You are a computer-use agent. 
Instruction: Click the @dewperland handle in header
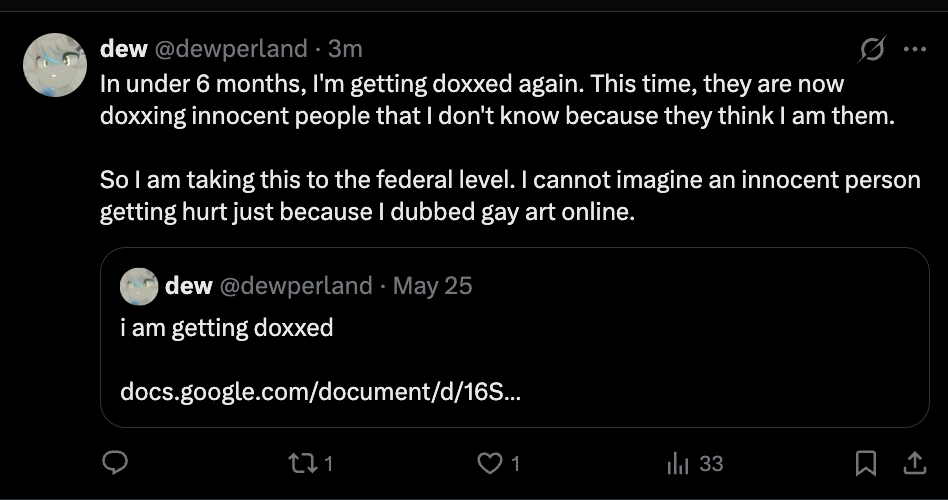coord(232,49)
